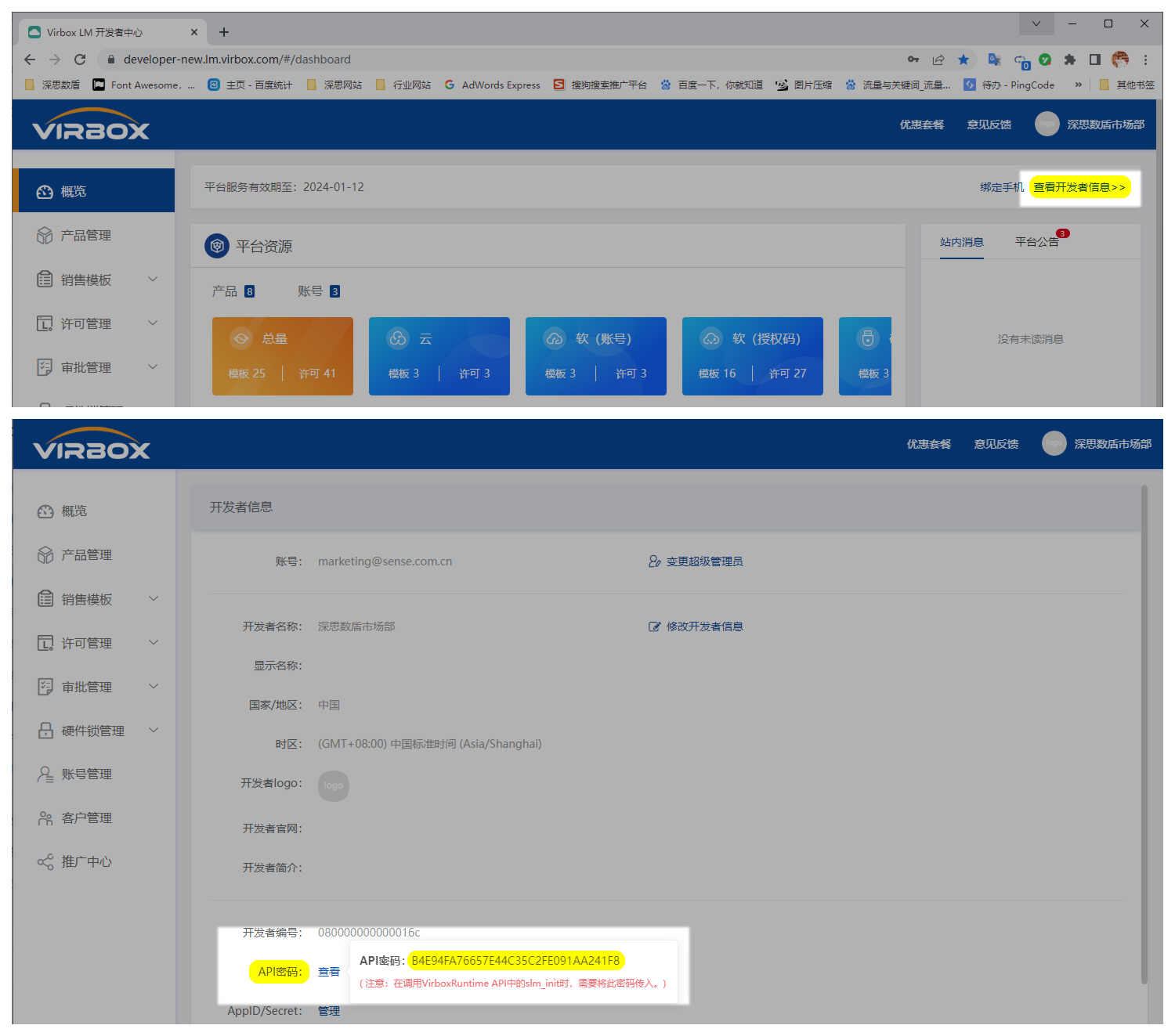This screenshot has width=1175, height=1036.
Task: Open the extensions puzzle icon
Action: [x=1070, y=60]
